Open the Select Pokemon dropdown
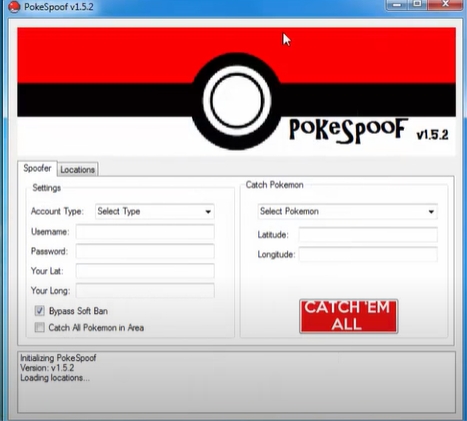 pos(347,211)
